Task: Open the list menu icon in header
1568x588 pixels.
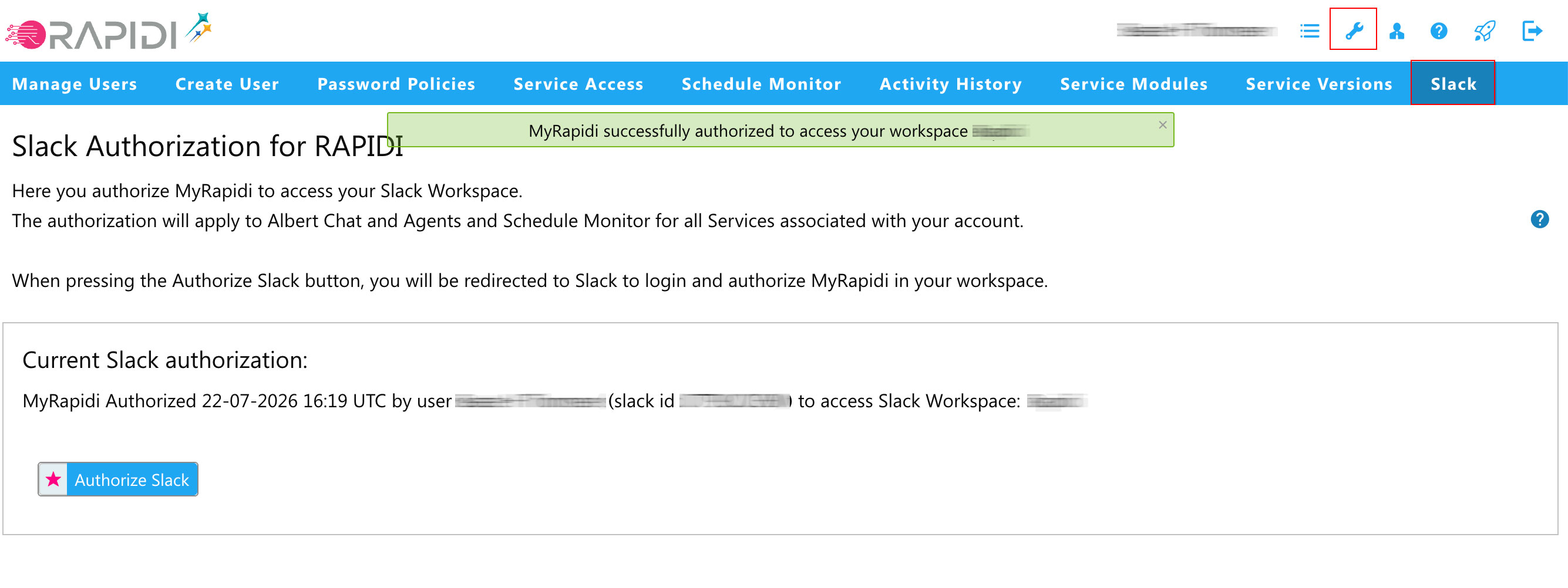Action: point(1309,31)
